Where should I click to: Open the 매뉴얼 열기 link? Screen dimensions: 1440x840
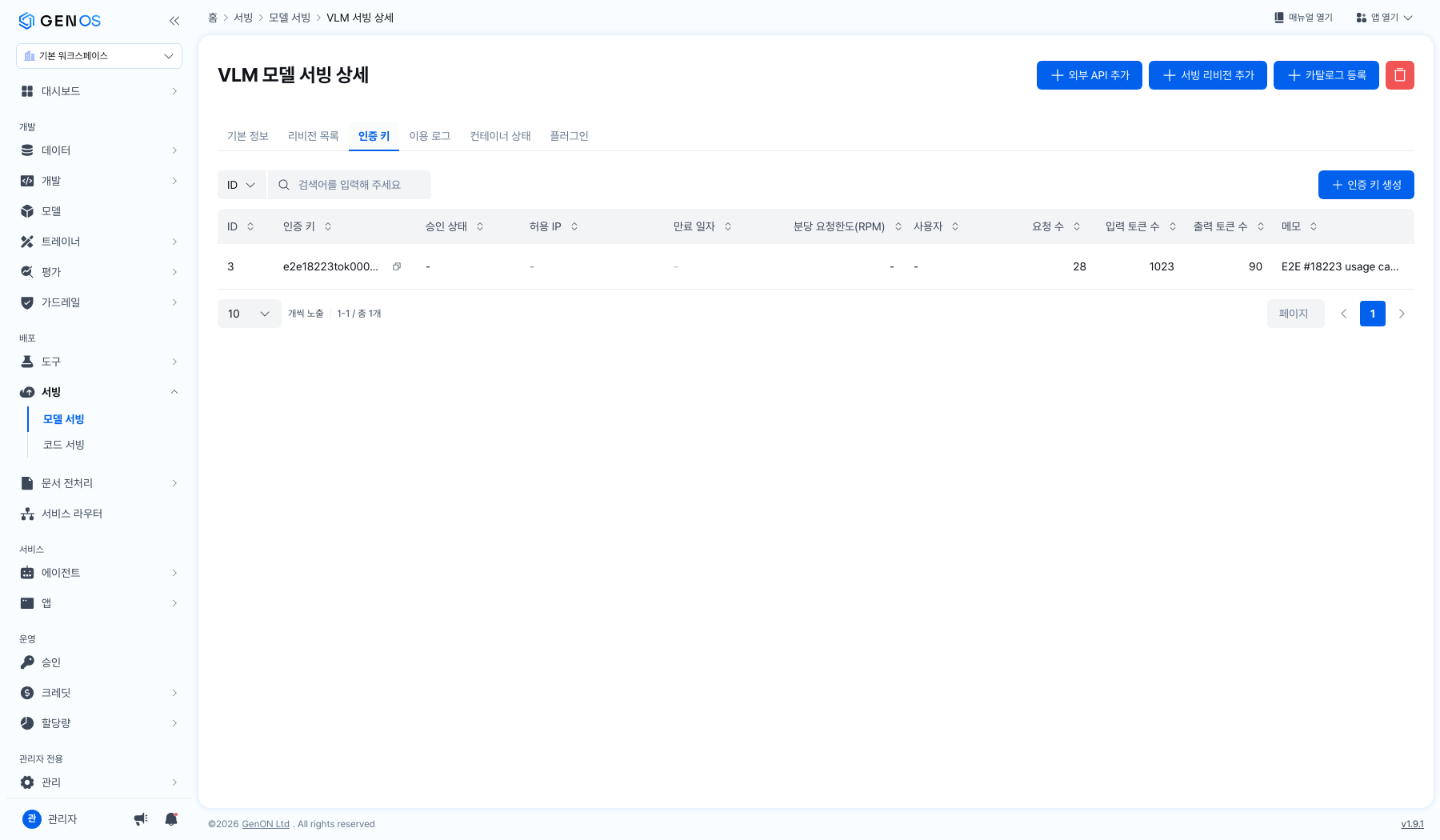(x=1303, y=18)
